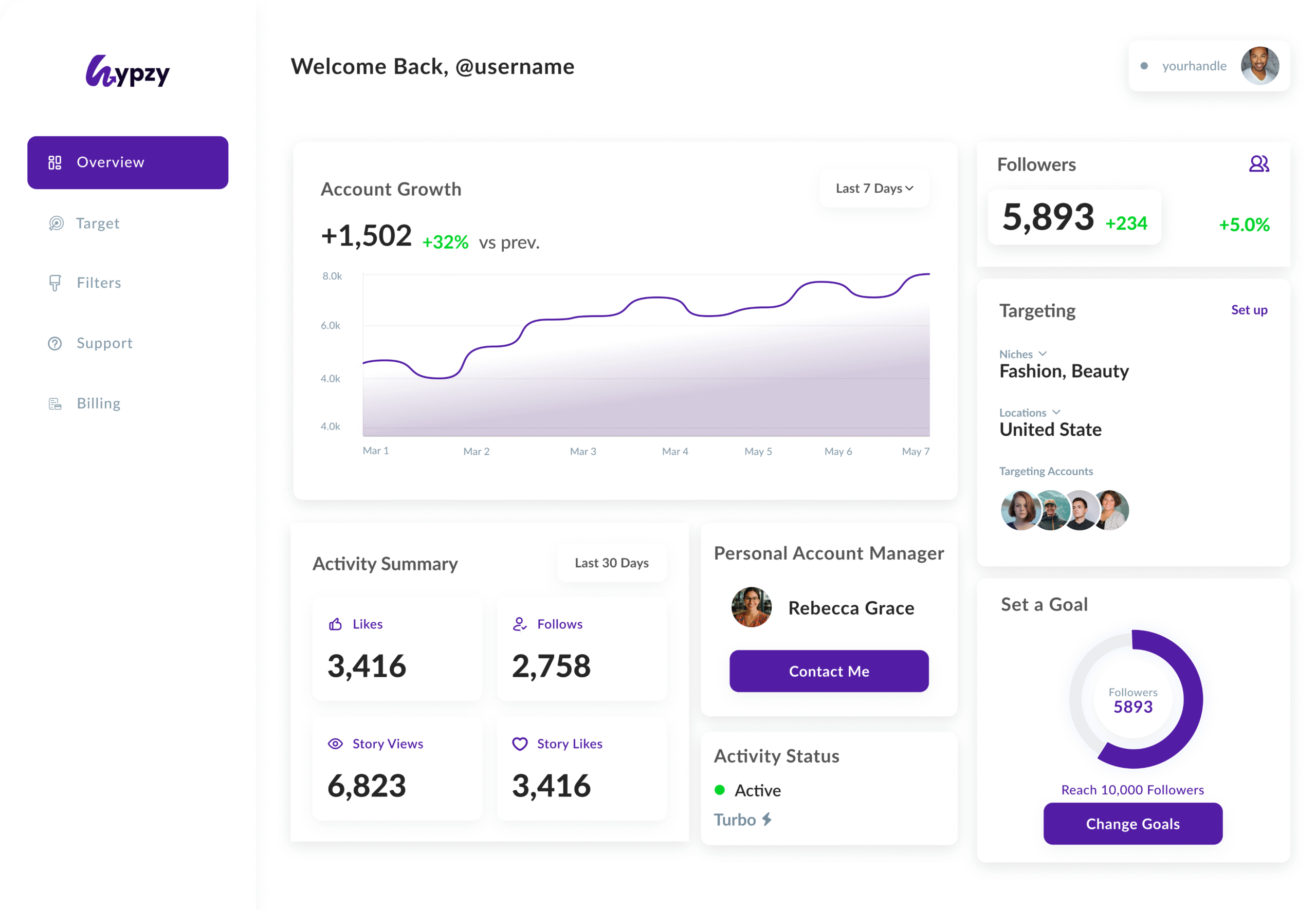Click the Turbo lightning bolt icon
Viewport: 1316px width, 910px height.
click(x=767, y=820)
